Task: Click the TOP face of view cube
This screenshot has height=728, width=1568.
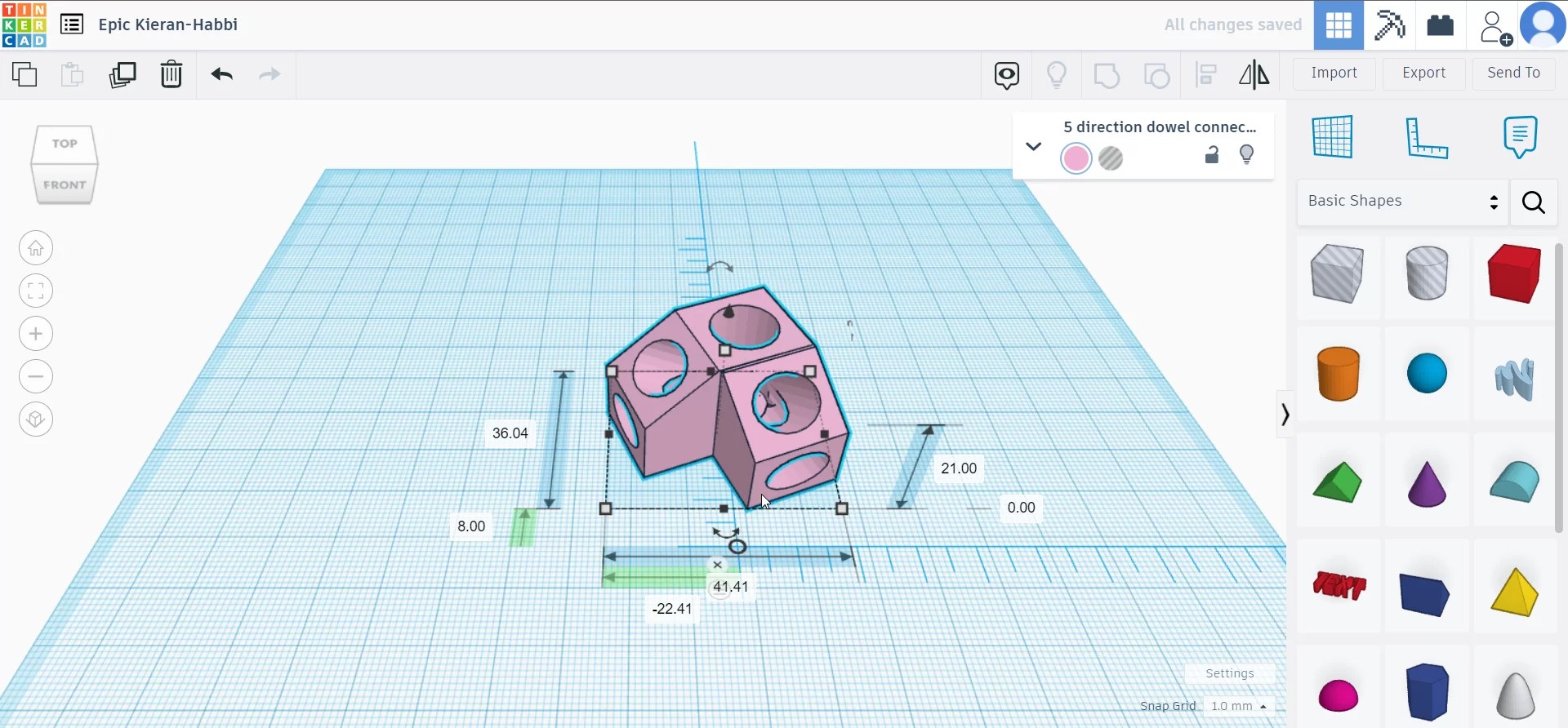Action: click(65, 144)
